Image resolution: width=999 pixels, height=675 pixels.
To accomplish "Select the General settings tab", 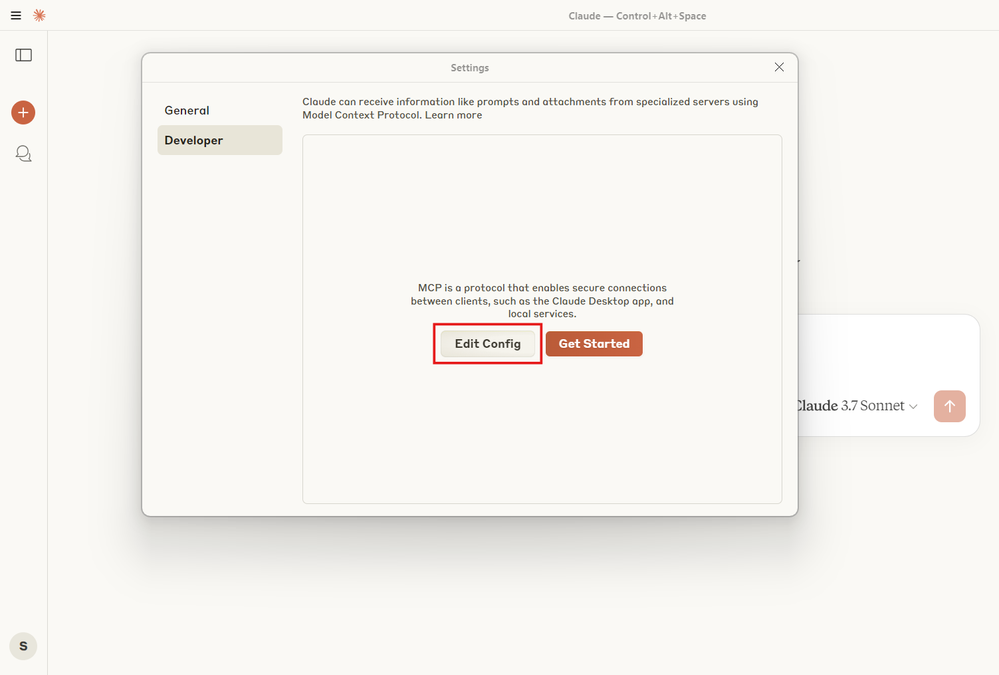I will (219, 110).
